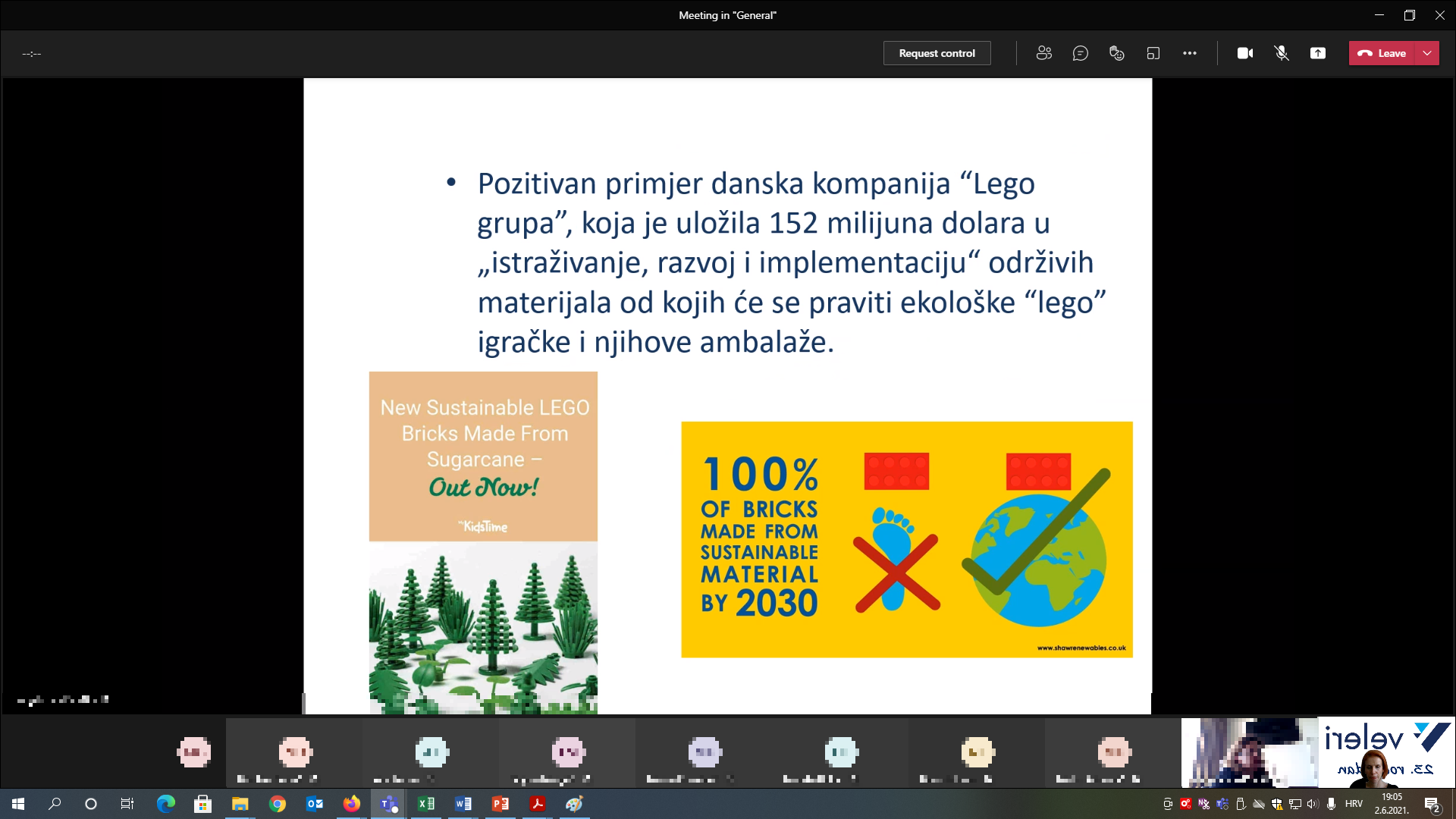This screenshot has width=1456, height=819.
Task: Open Microsoft Teams from the taskbar
Action: (x=389, y=804)
